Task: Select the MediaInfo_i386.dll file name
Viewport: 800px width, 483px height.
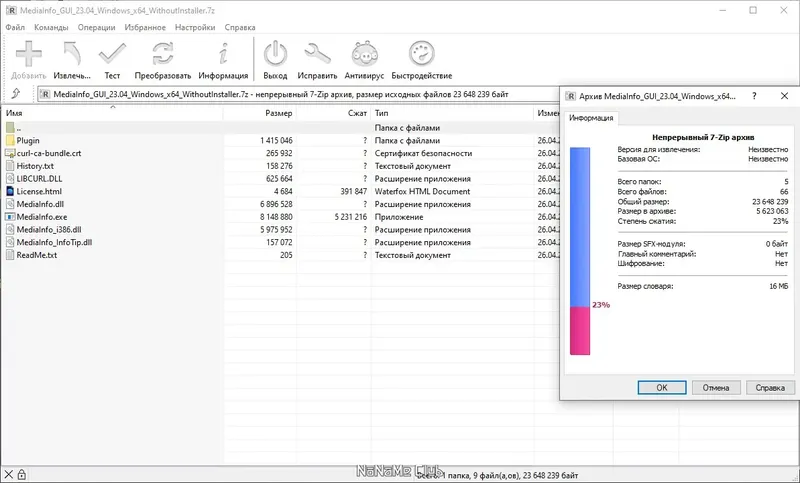Action: [49, 230]
